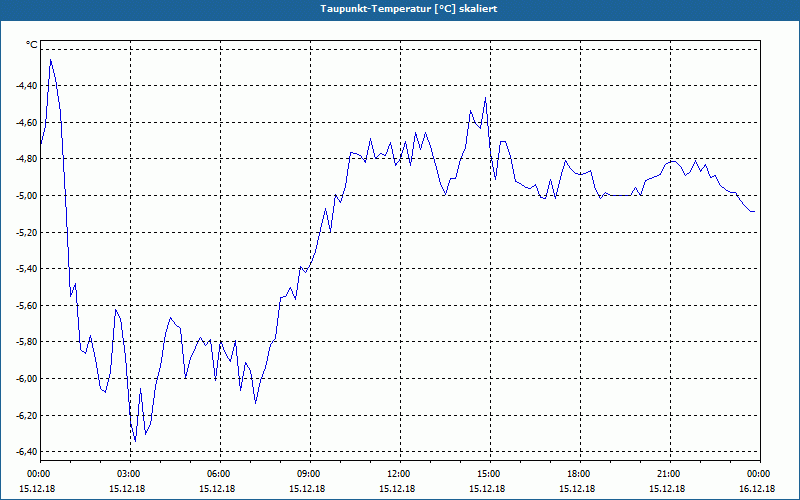This screenshot has width=800, height=500.
Task: Click the 15.12.18 date beneath 12:00
Action: pyautogui.click(x=397, y=489)
